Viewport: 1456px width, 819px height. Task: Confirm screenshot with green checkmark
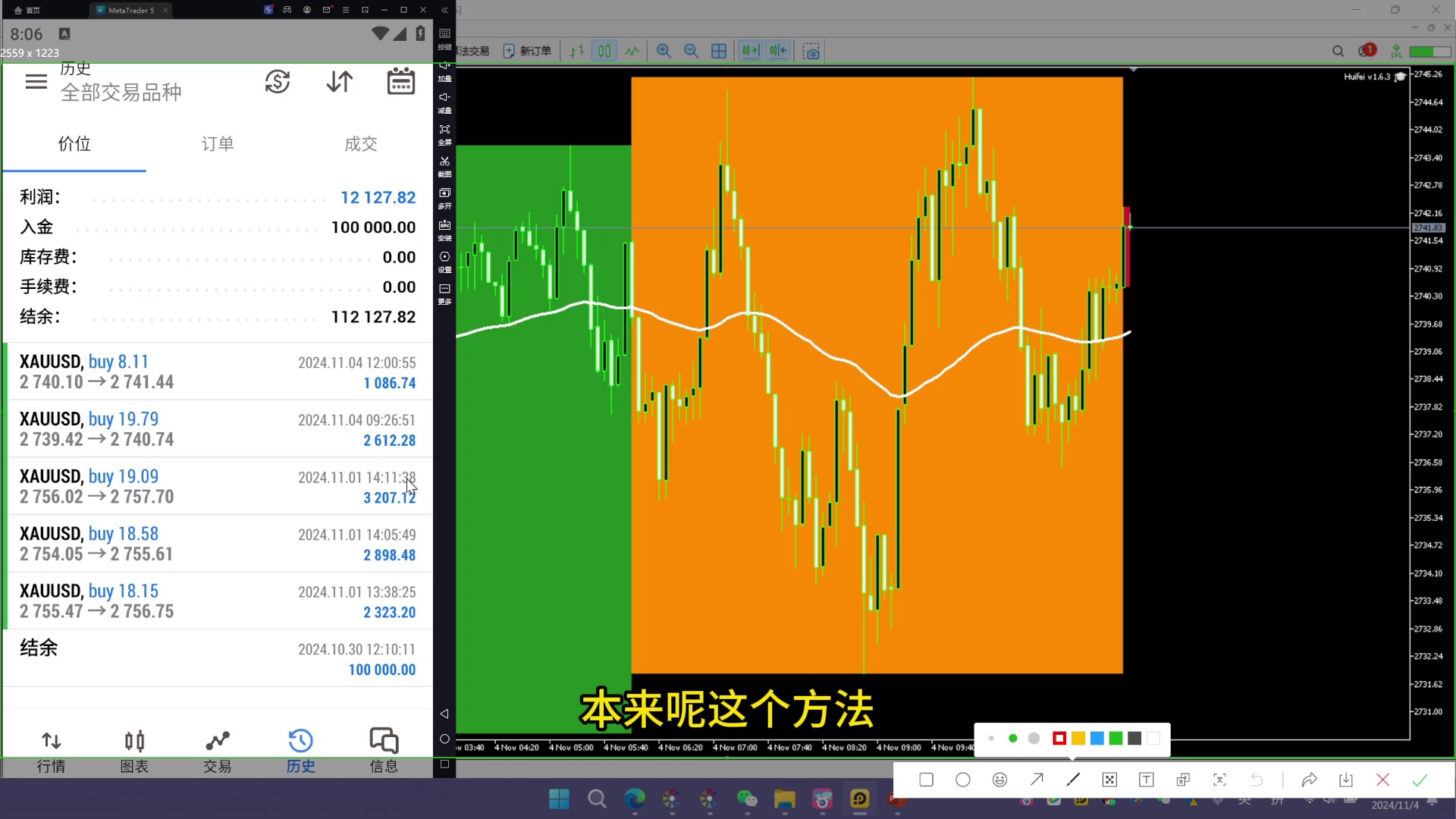point(1420,780)
